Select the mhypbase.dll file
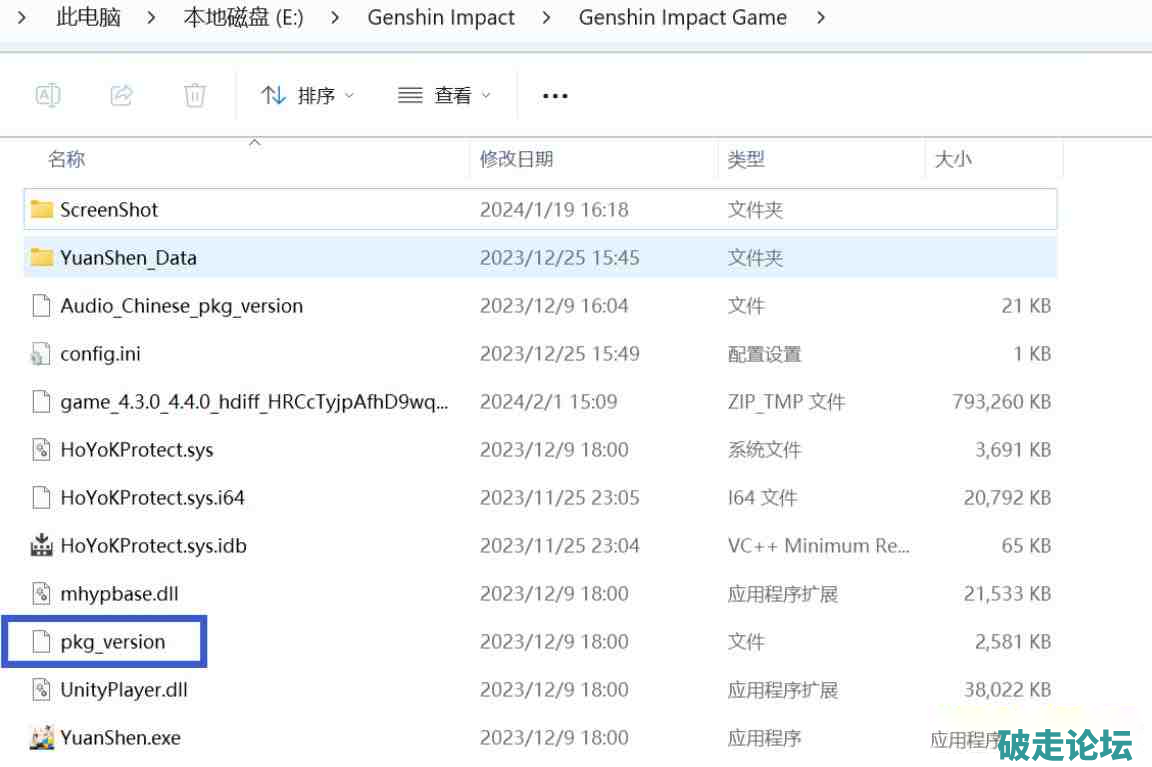Viewport: 1152px width, 767px height. point(119,594)
